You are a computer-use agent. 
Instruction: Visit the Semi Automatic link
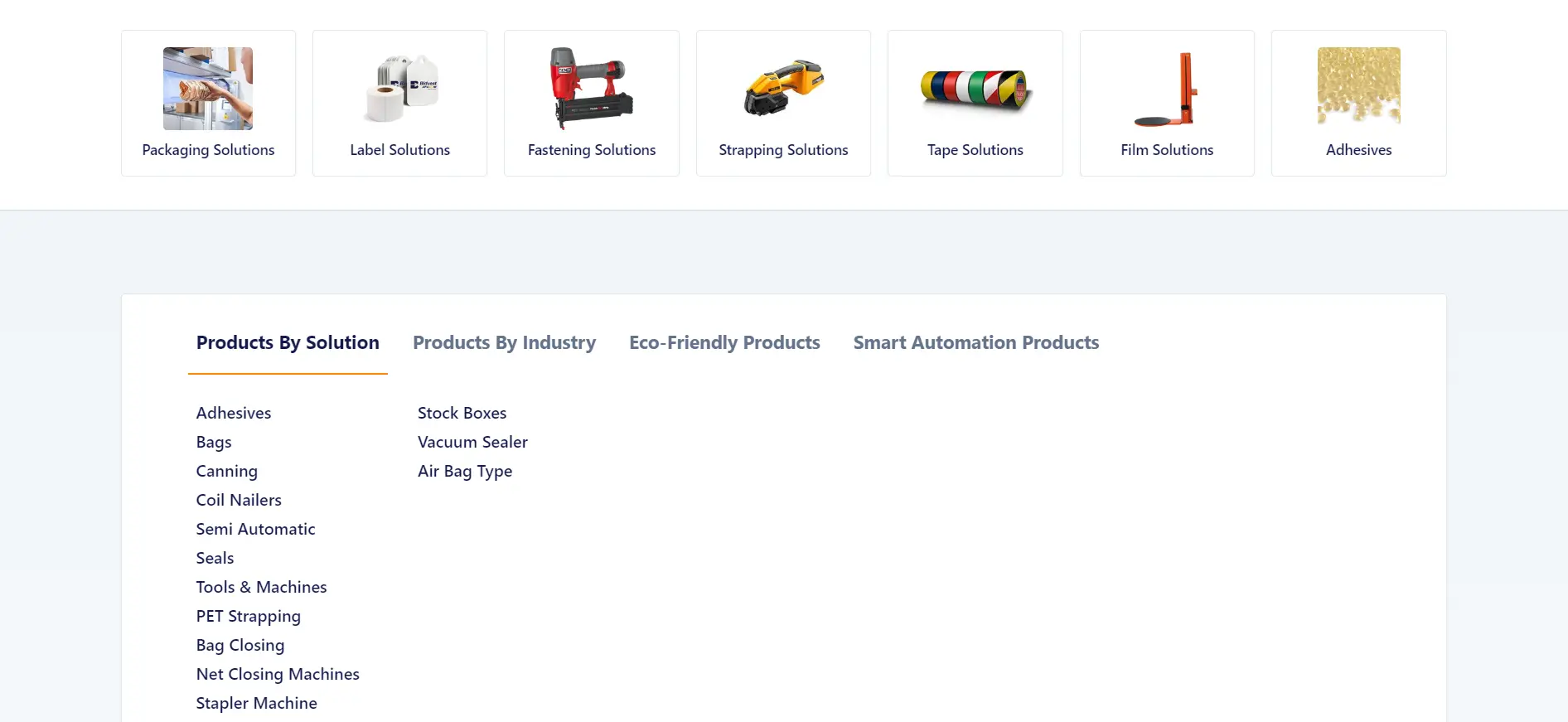click(x=255, y=530)
